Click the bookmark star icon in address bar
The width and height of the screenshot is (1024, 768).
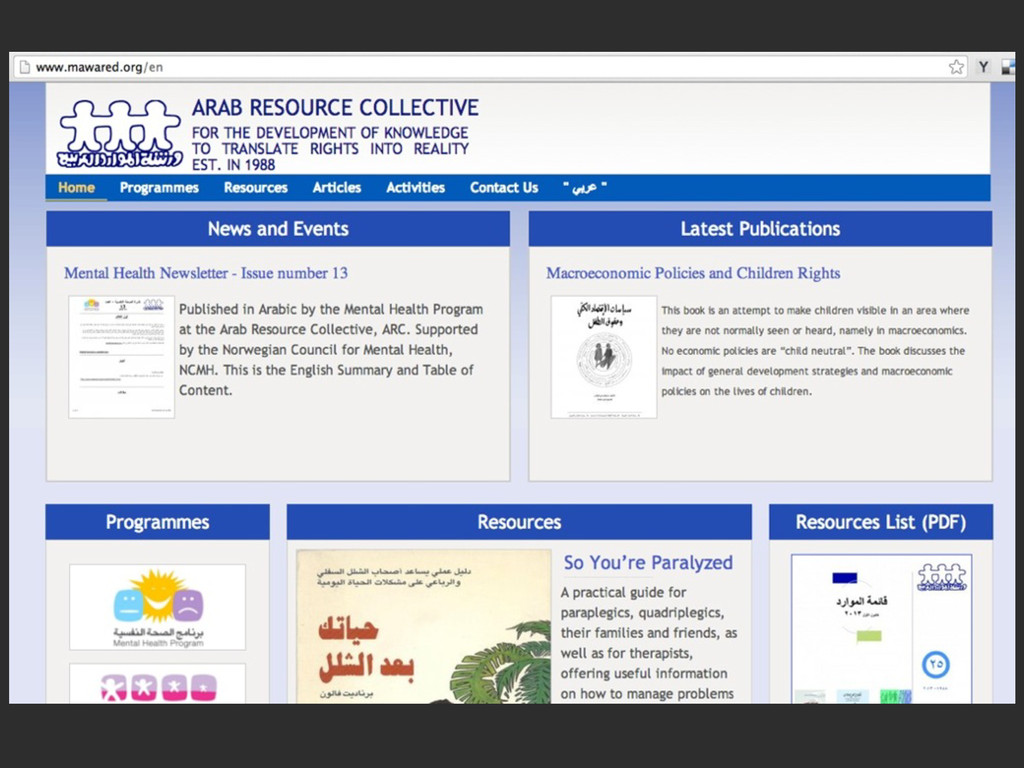click(x=956, y=67)
